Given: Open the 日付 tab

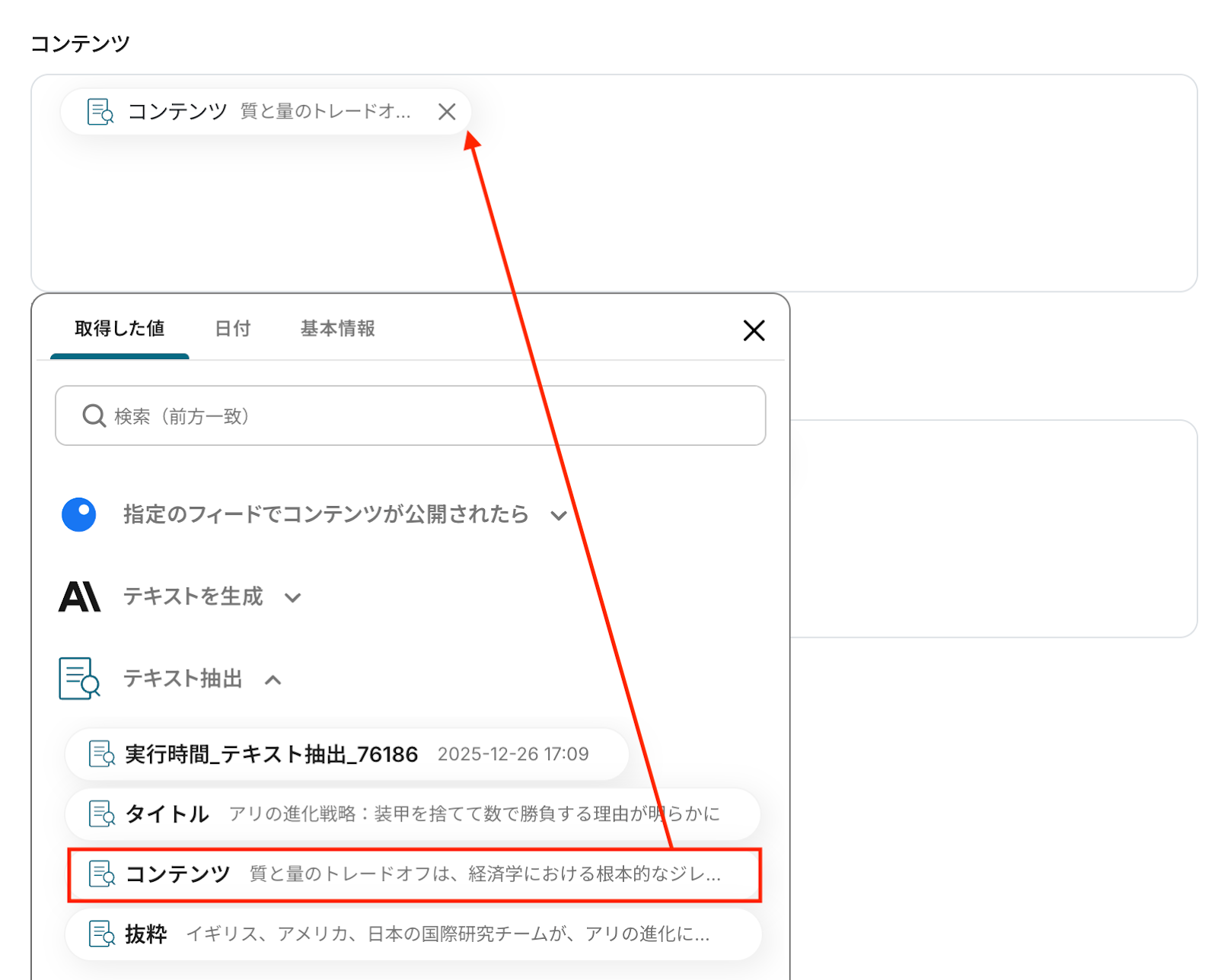Looking at the screenshot, I should 232,329.
